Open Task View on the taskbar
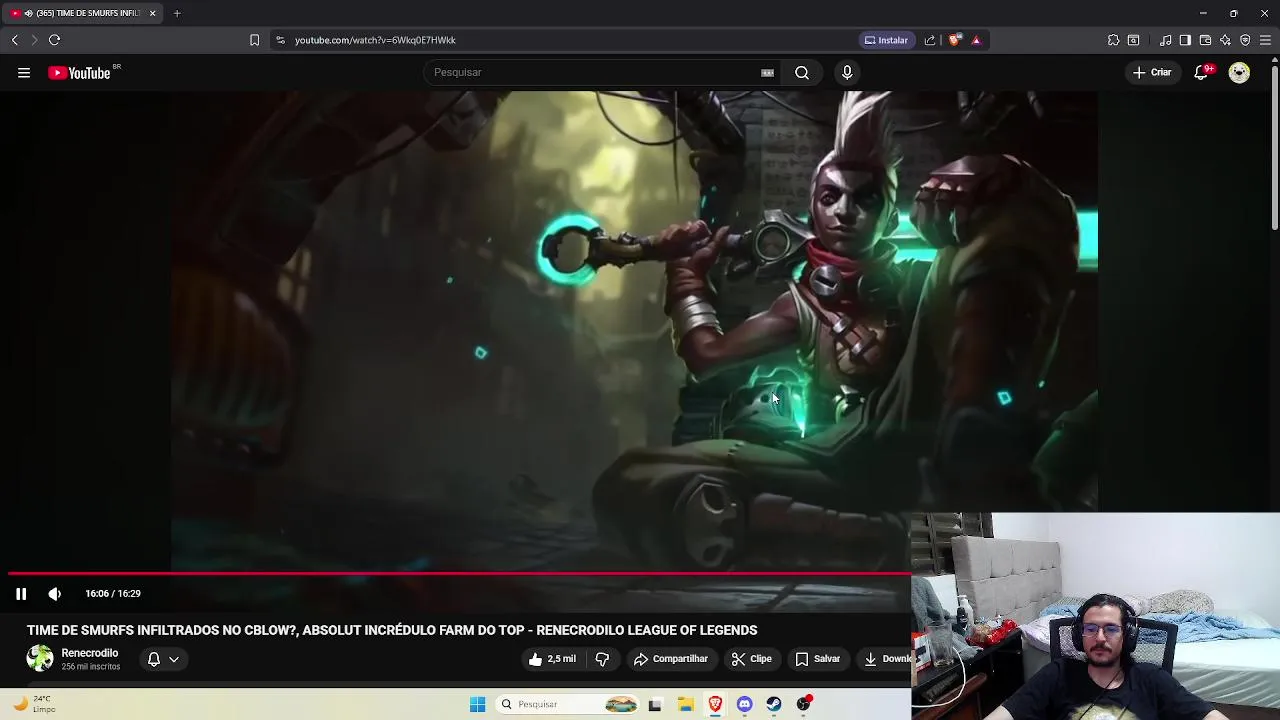 tap(655, 704)
